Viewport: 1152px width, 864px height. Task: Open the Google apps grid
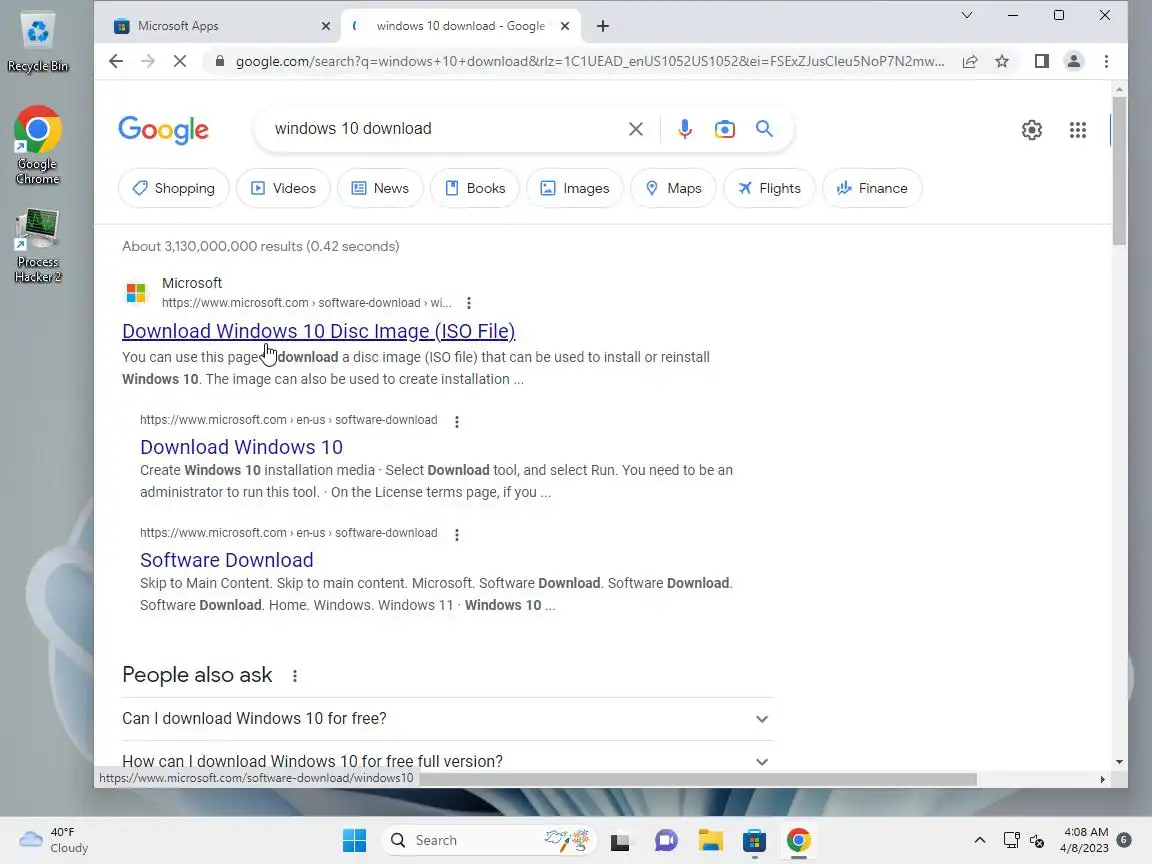click(1078, 130)
